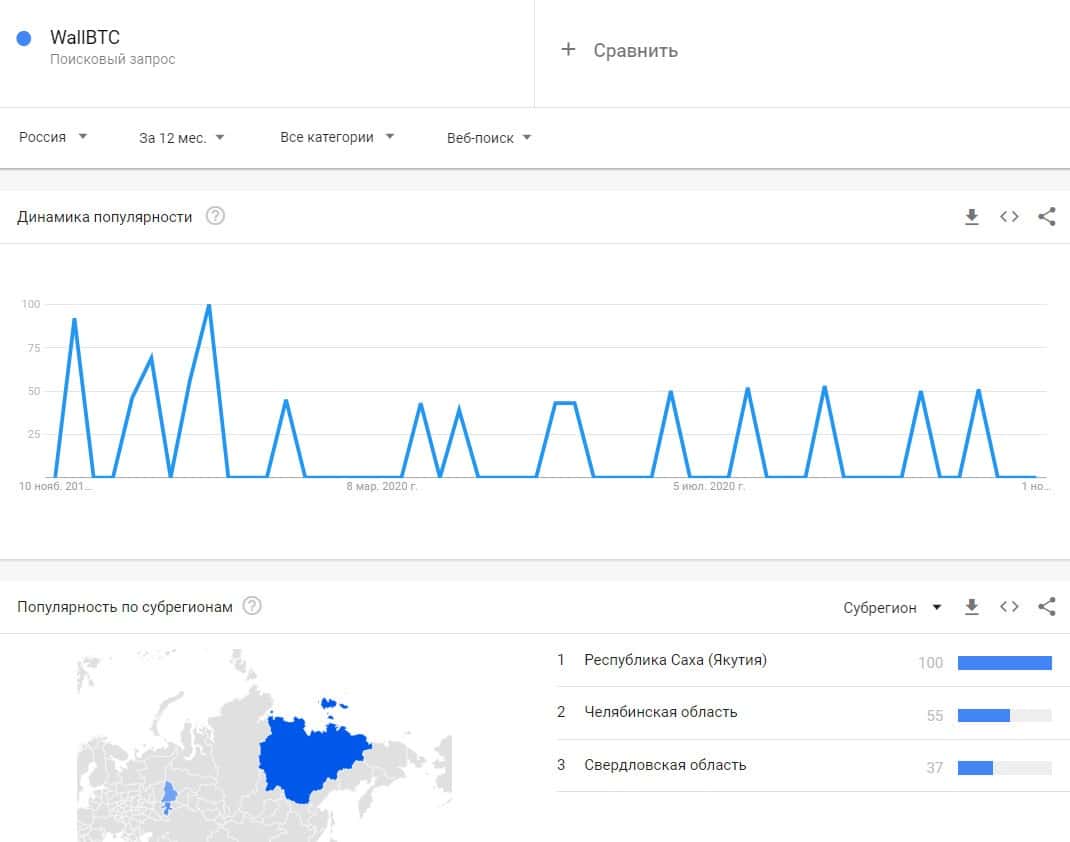1070x842 pixels.
Task: Click the blue WallBTC color dot
Action: (25, 39)
